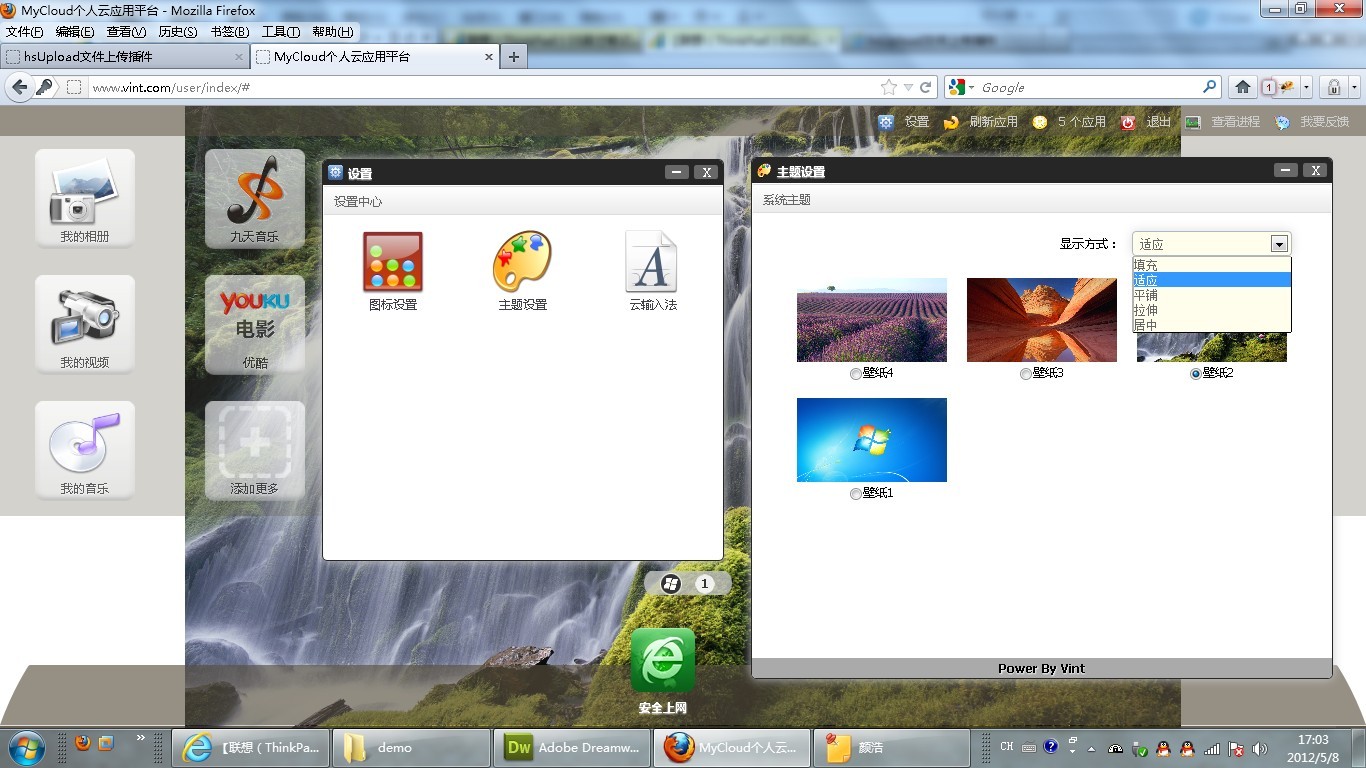Go back with Firefox back arrow
This screenshot has width=1366, height=768.
[19, 87]
